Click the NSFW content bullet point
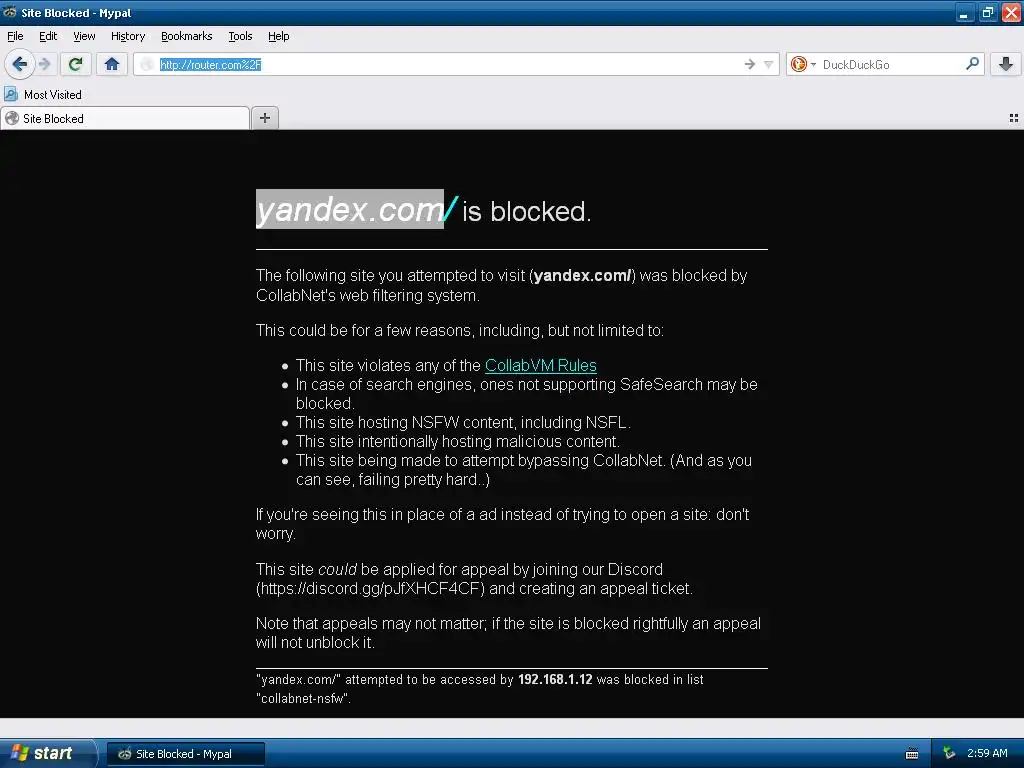 point(463,423)
